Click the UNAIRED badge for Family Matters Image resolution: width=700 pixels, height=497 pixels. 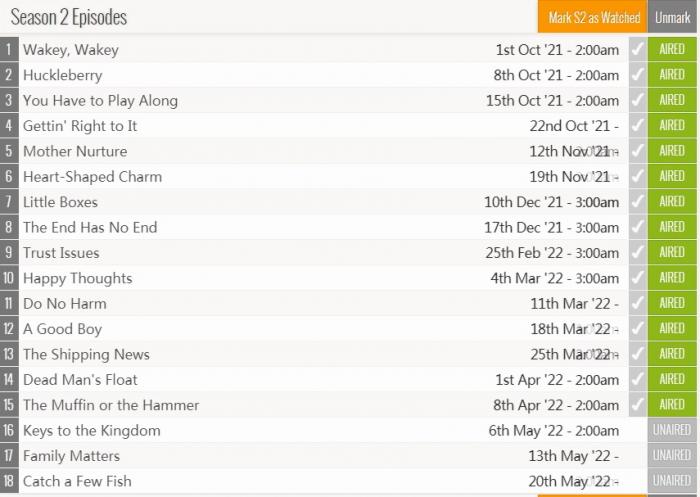coord(672,456)
